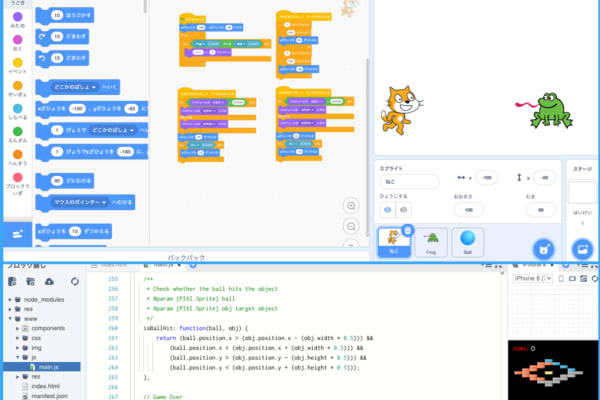Screen dimensions: 600x400
Task: Click the choose a backdrop button
Action: (582, 248)
